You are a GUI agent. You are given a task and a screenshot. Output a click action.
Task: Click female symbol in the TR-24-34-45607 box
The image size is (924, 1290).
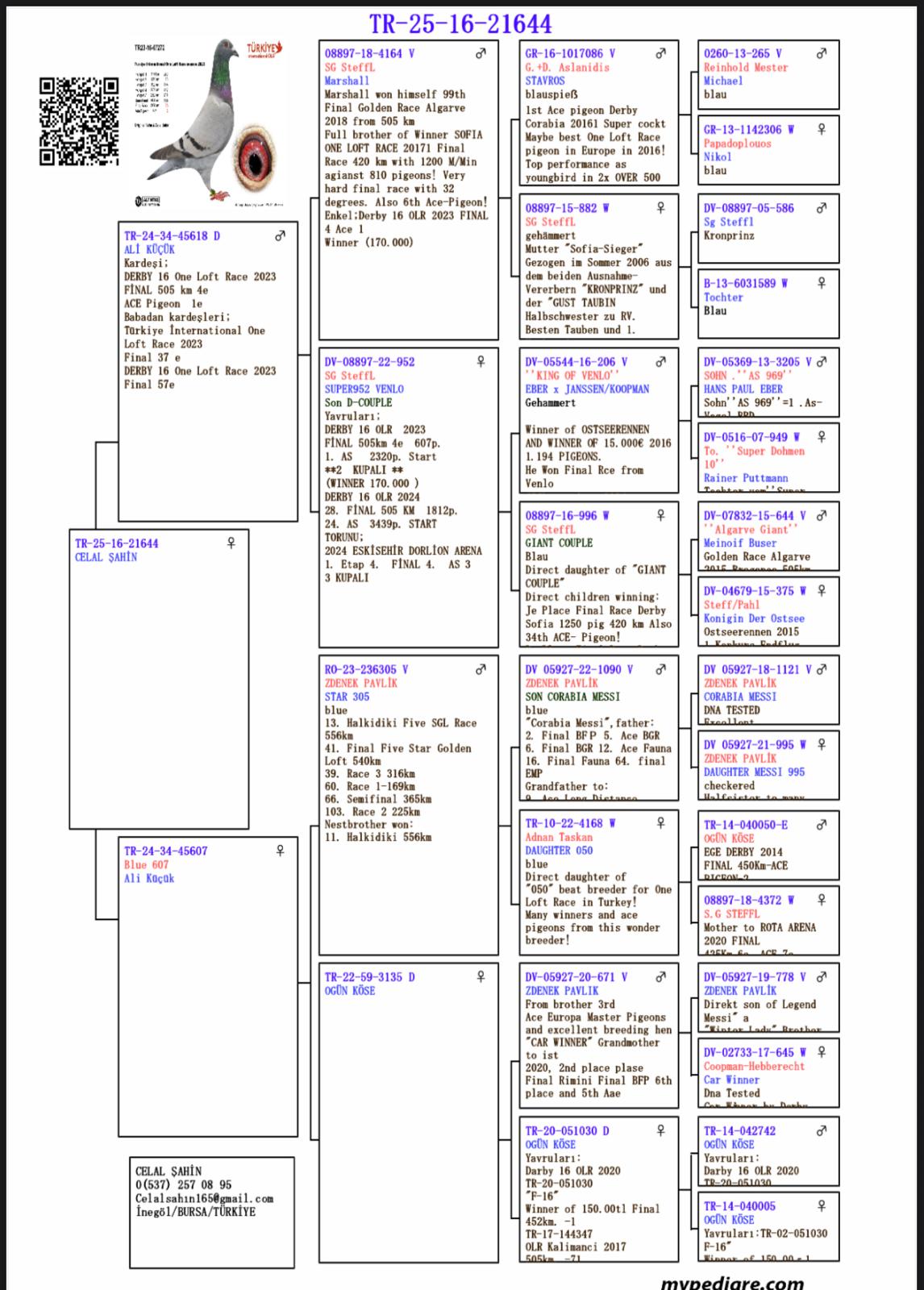coord(280,851)
